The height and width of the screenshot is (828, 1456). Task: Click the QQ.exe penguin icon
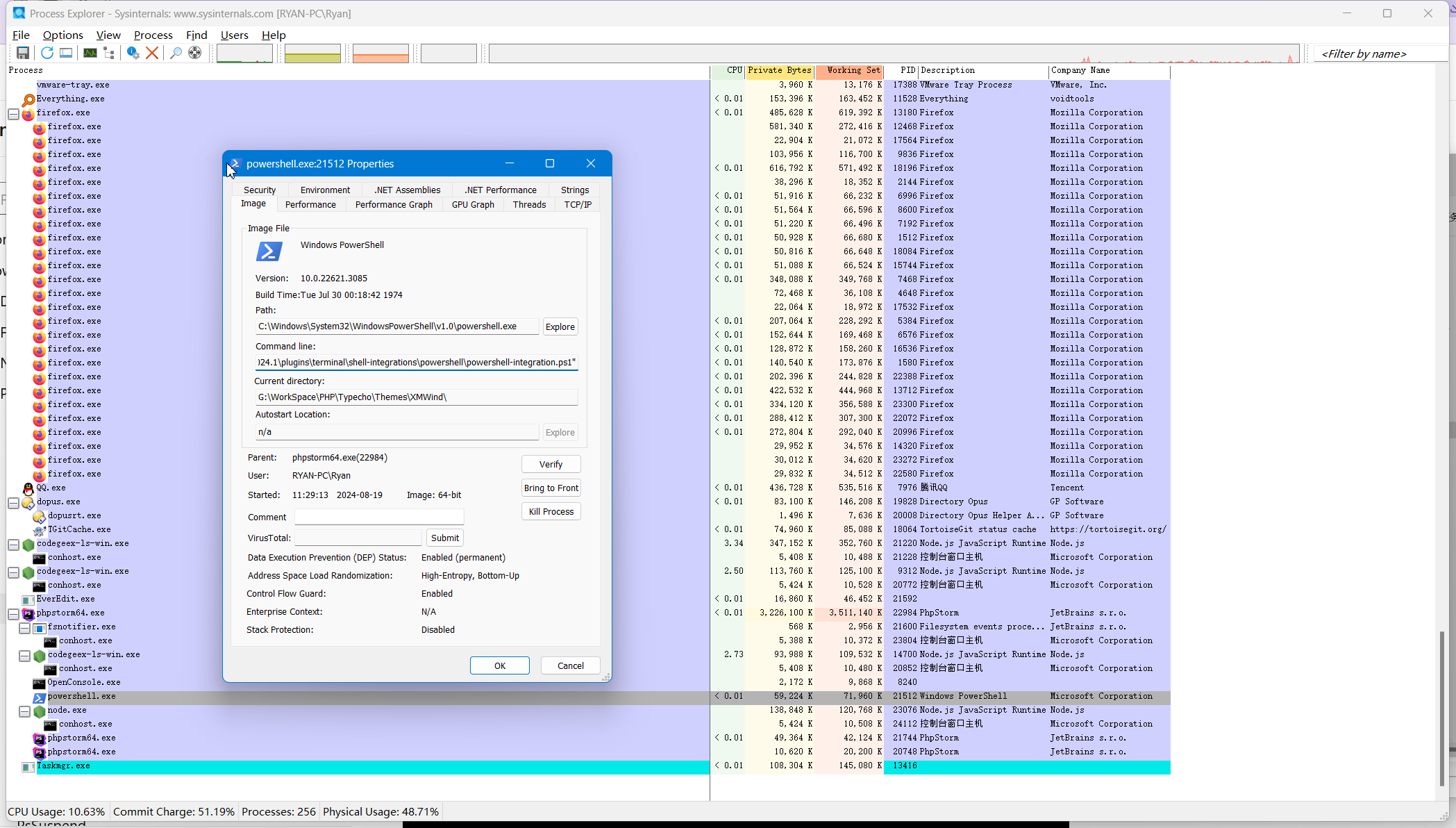pos(28,488)
